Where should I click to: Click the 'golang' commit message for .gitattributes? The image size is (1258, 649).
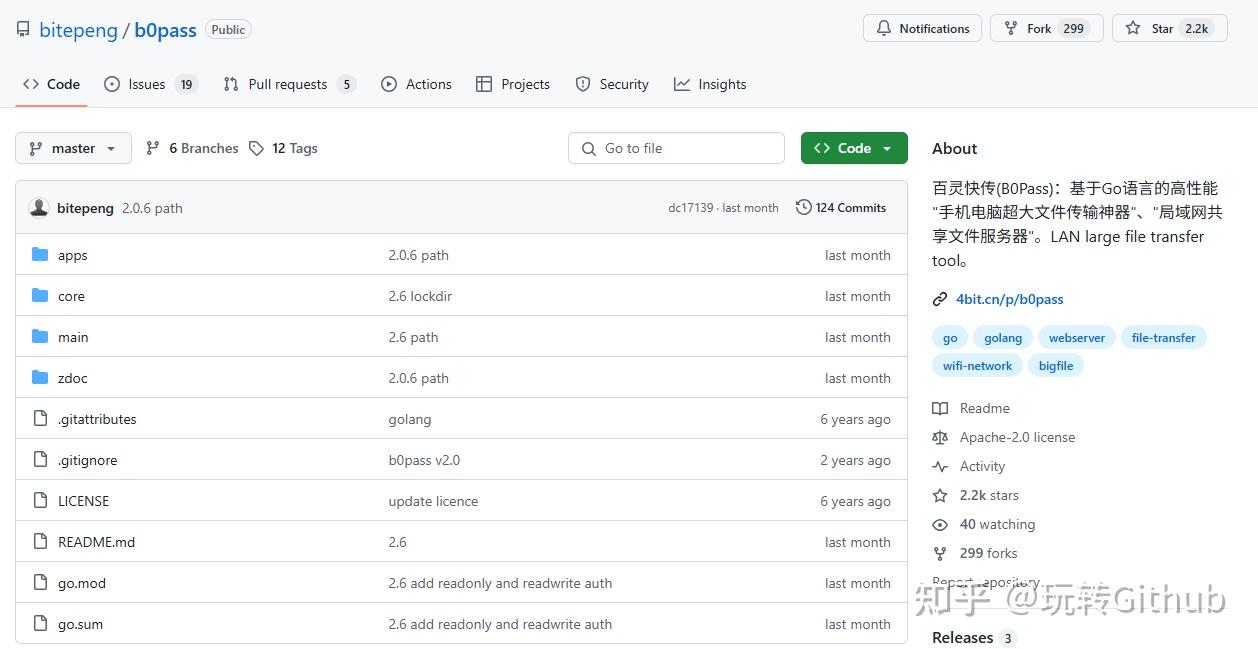click(x=410, y=419)
